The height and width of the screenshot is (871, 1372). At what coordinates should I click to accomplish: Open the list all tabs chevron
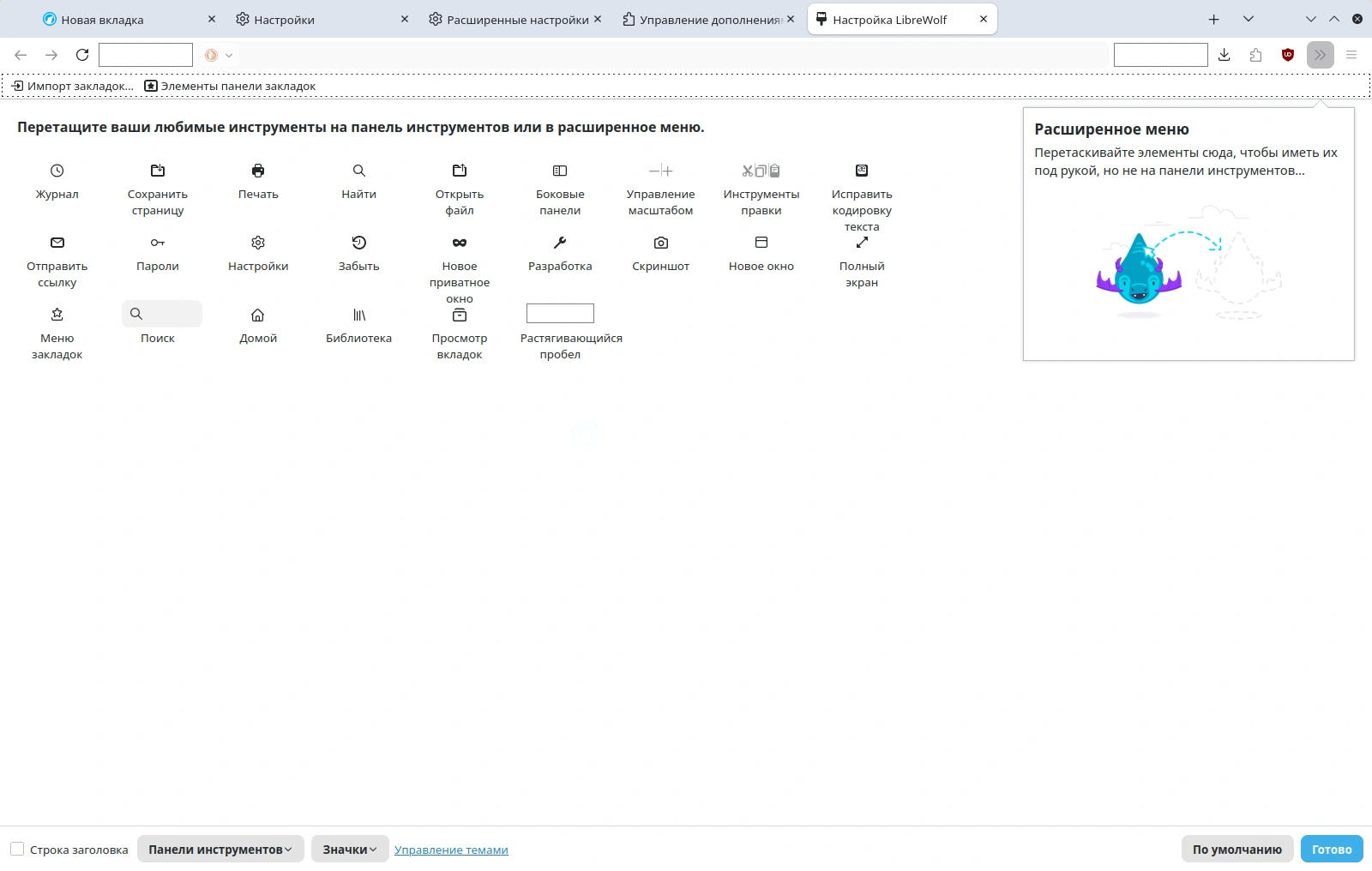[x=1249, y=19]
